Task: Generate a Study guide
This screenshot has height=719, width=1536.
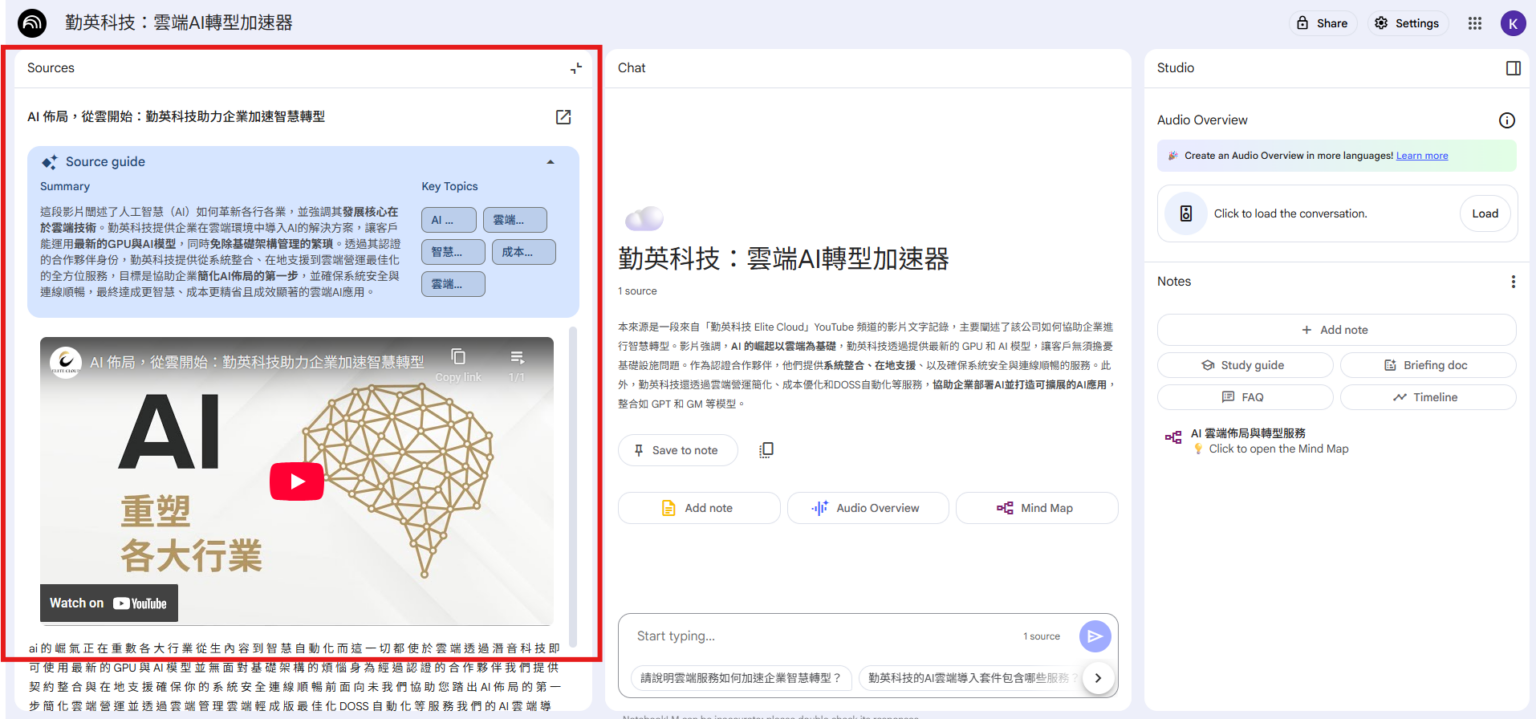Action: coord(1243,365)
